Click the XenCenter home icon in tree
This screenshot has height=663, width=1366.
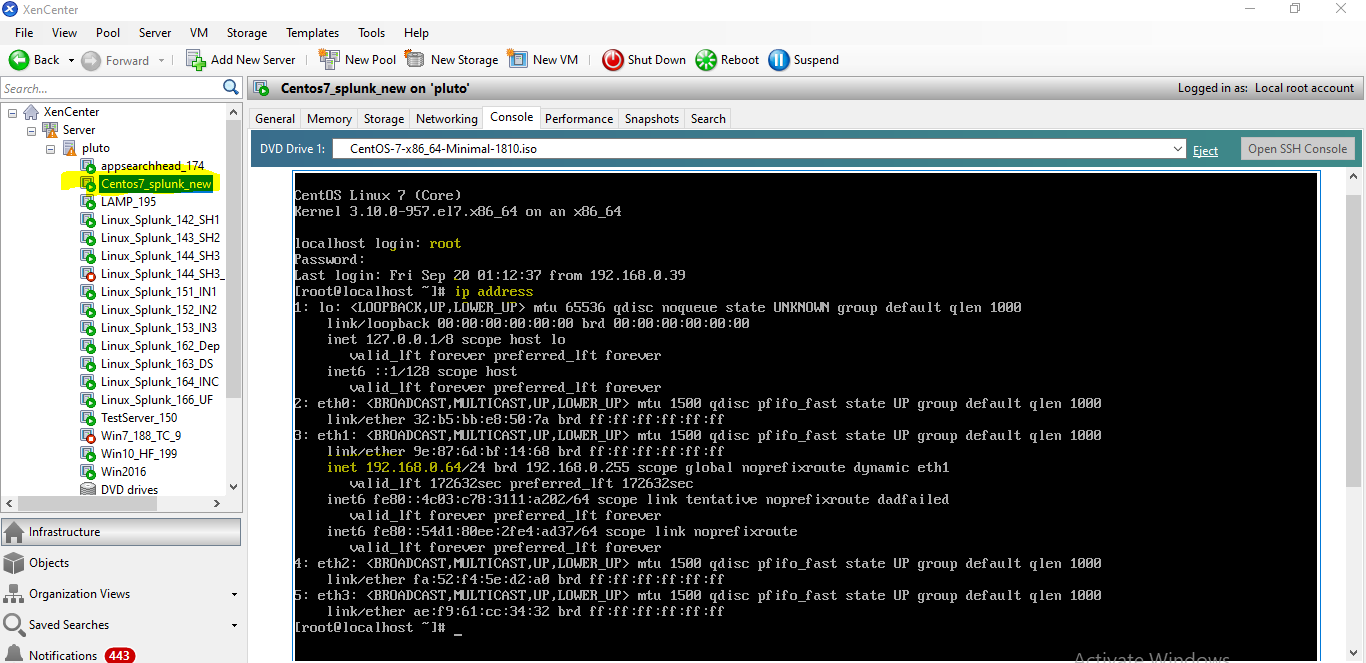(x=32, y=112)
